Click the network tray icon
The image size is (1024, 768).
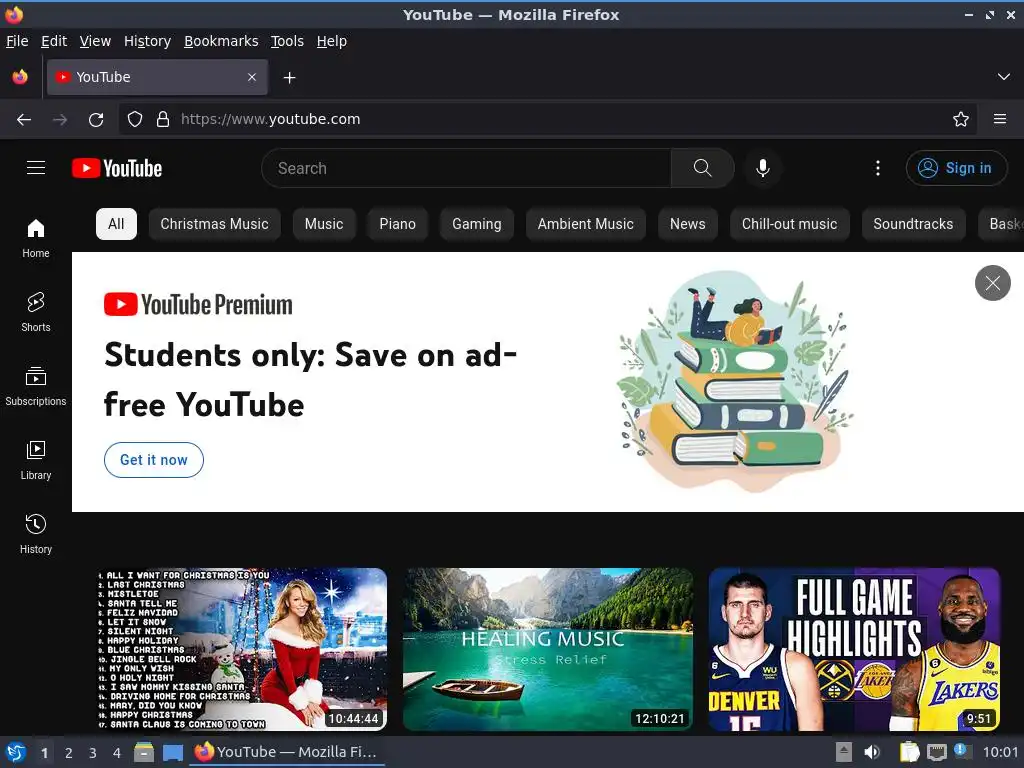(x=936, y=752)
